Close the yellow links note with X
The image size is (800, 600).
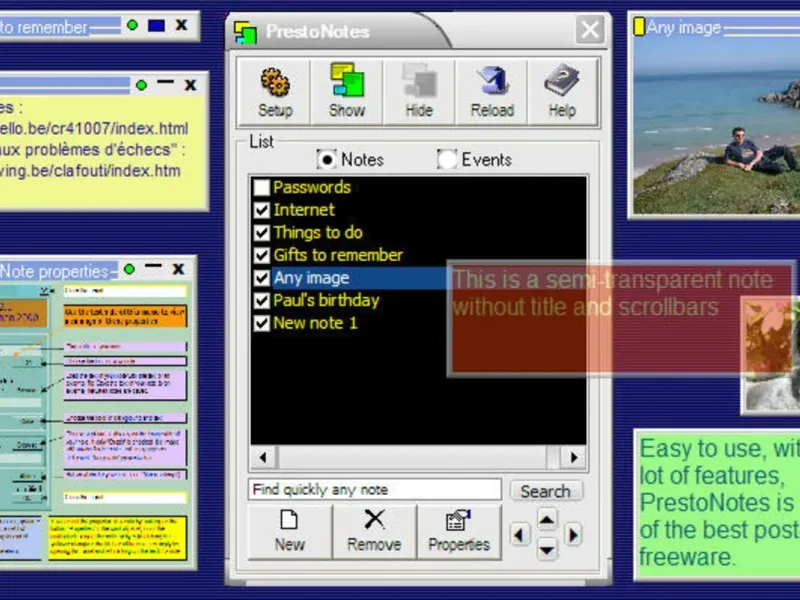(190, 85)
